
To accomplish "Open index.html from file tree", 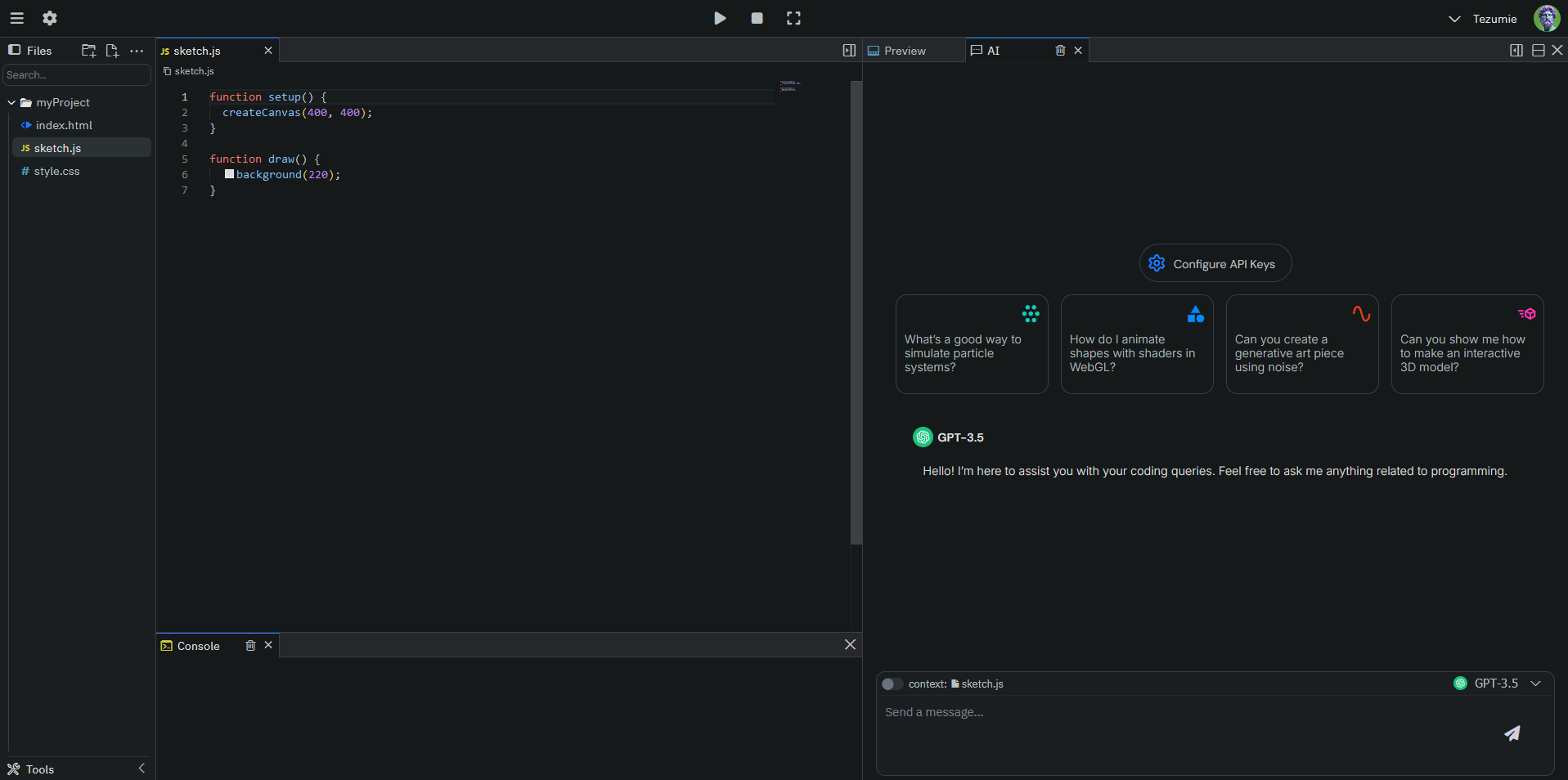I will point(64,126).
